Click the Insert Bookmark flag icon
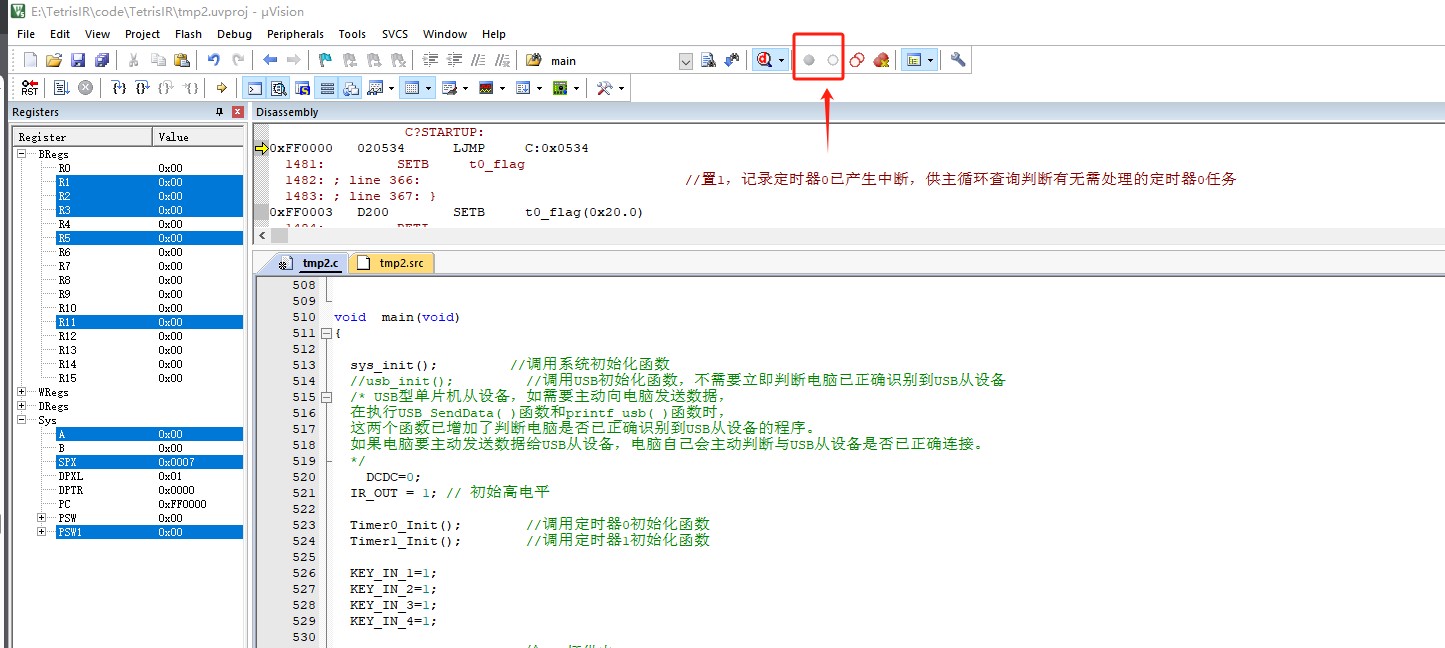Viewport: 1445px width, 648px height. tap(326, 61)
